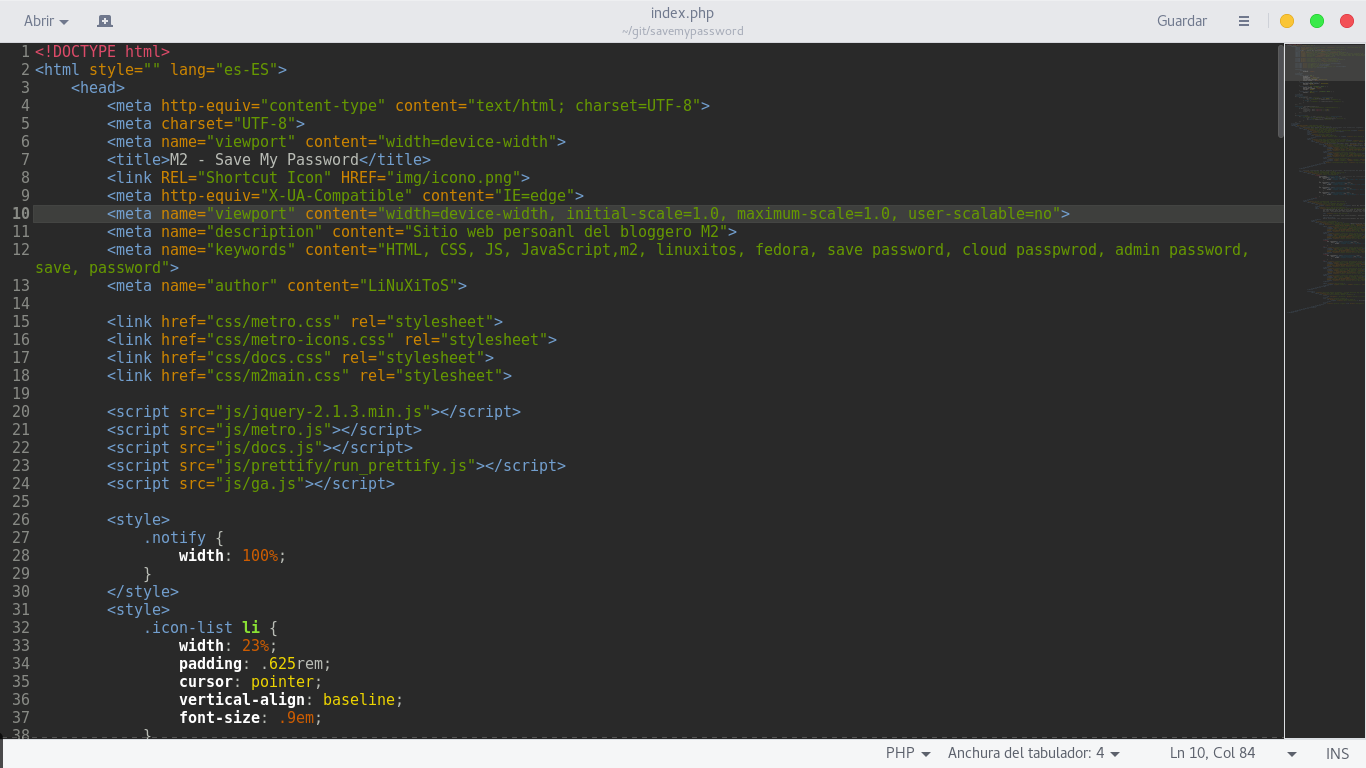Open the hamburger menu

pyautogui.click(x=1244, y=21)
